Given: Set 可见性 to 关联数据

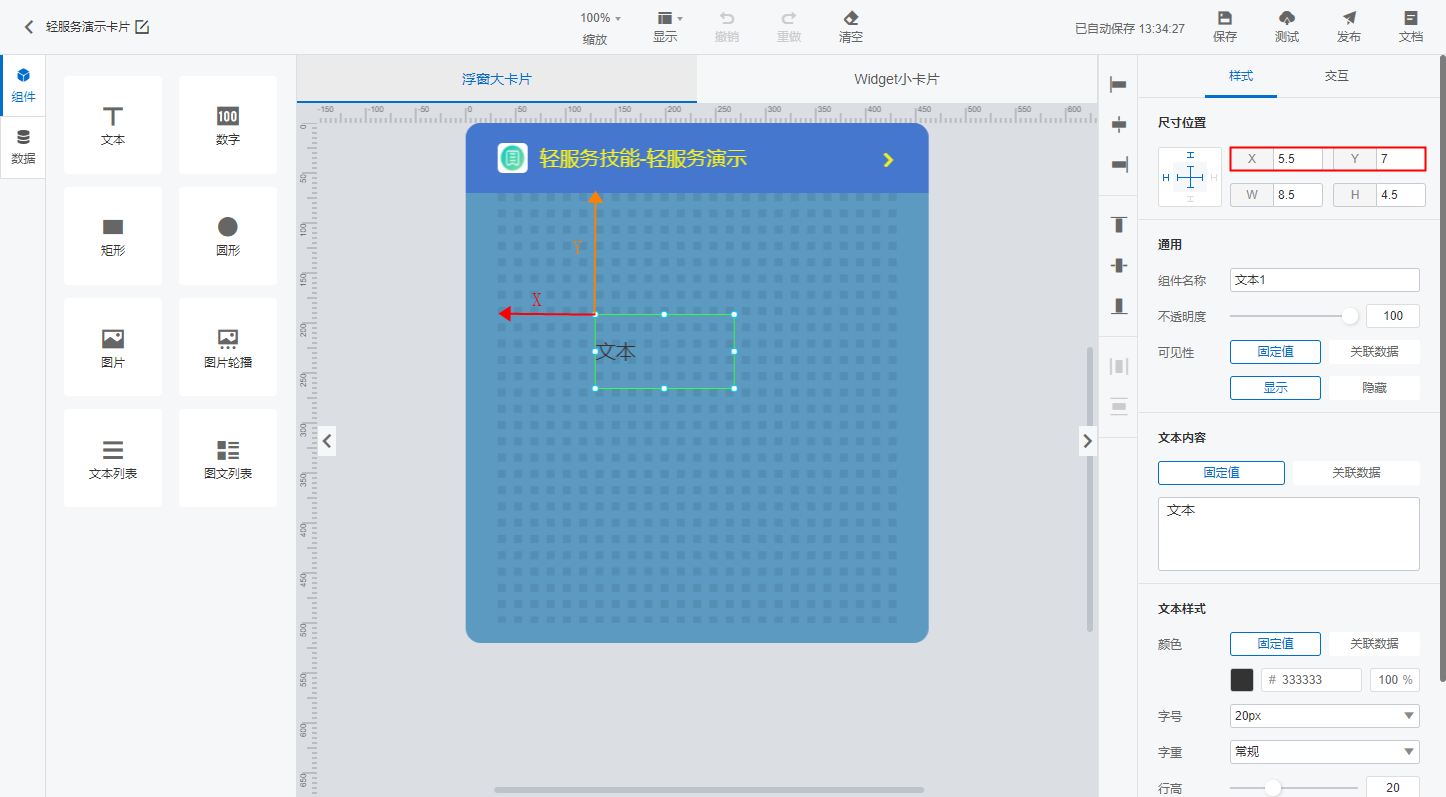Looking at the screenshot, I should [1373, 352].
